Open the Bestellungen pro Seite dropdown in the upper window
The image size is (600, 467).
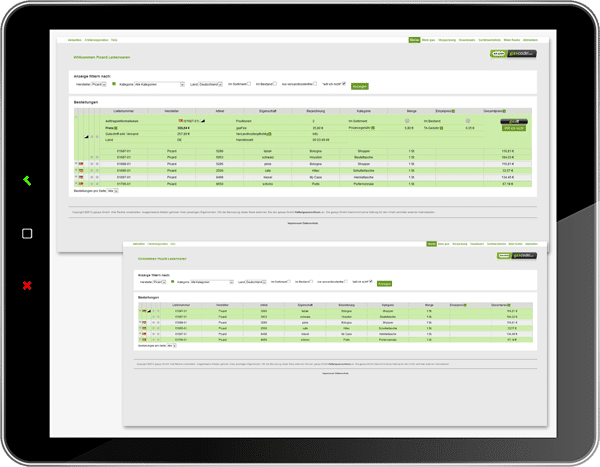[x=112, y=191]
